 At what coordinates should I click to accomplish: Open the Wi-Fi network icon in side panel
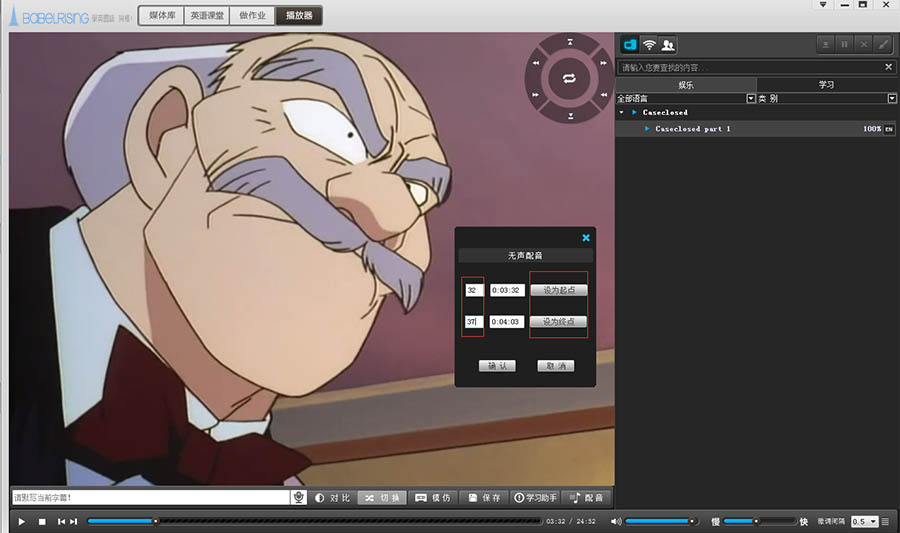[649, 45]
